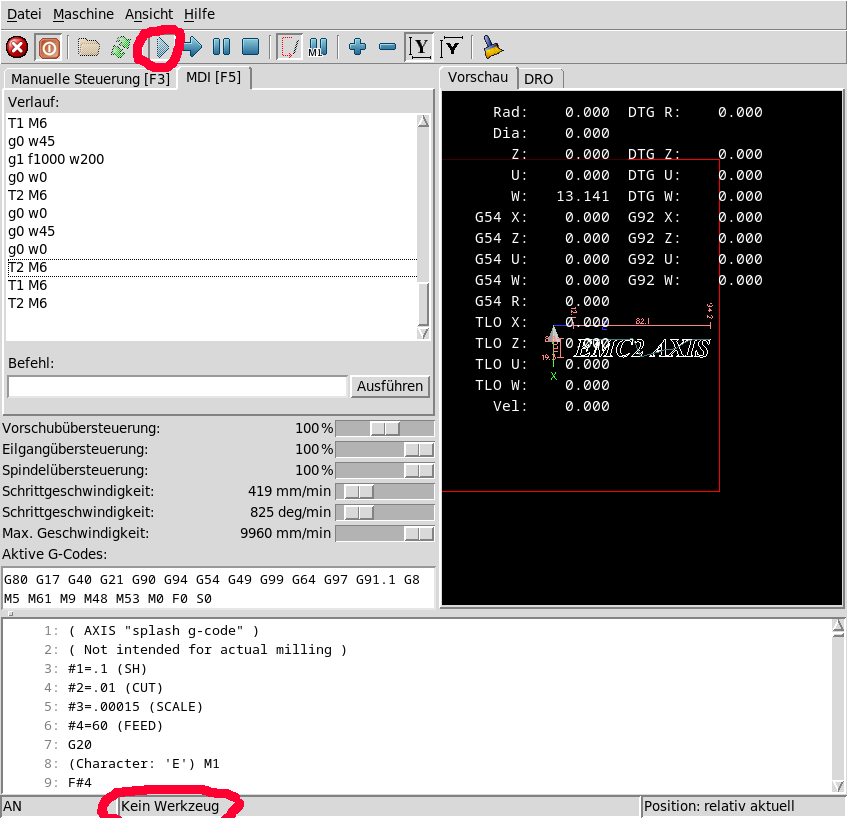The width and height of the screenshot is (847, 818).
Task: Select G-code line #4=60 (FEED)
Action: tap(115, 726)
